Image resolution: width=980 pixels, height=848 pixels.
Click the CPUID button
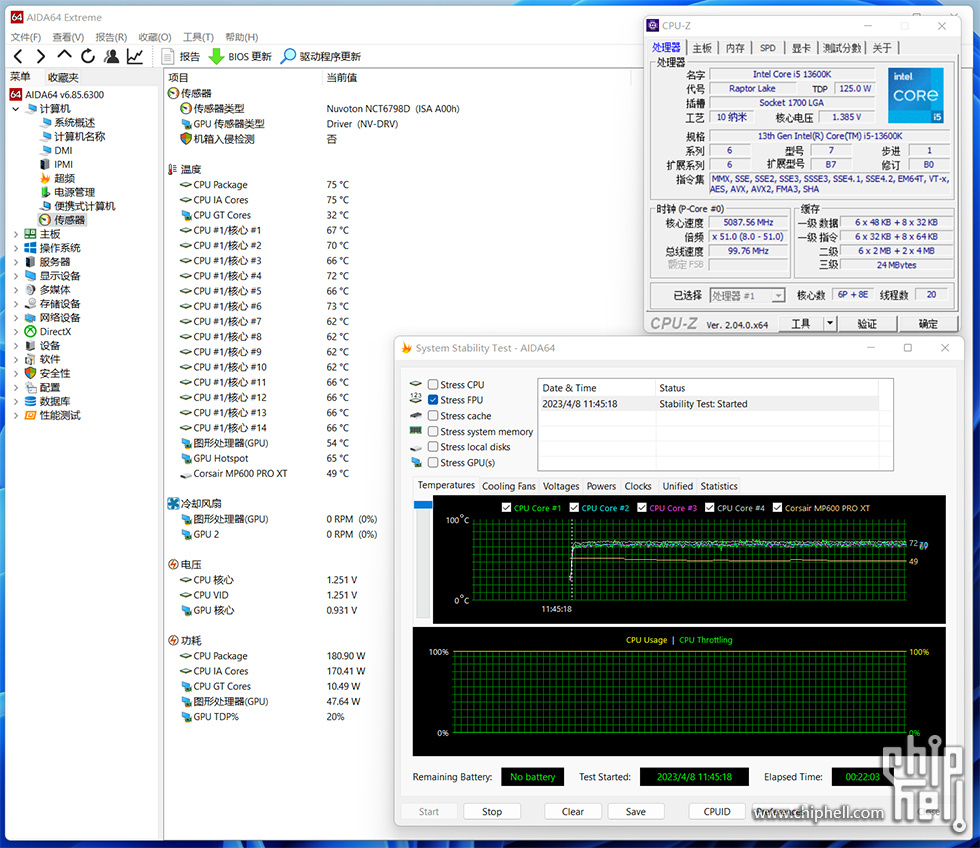click(x=717, y=811)
